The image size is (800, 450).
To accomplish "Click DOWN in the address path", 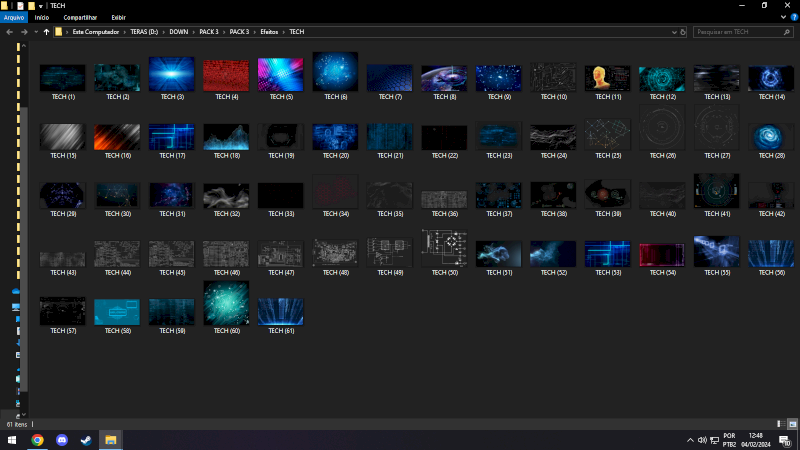I will click(x=178, y=32).
